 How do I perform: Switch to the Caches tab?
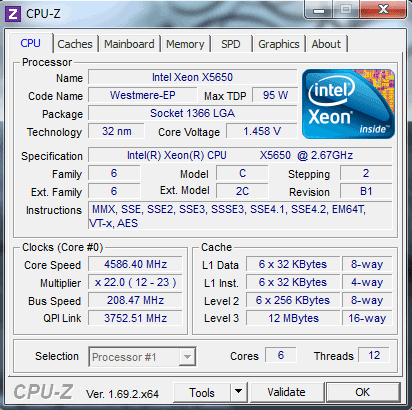[75, 44]
